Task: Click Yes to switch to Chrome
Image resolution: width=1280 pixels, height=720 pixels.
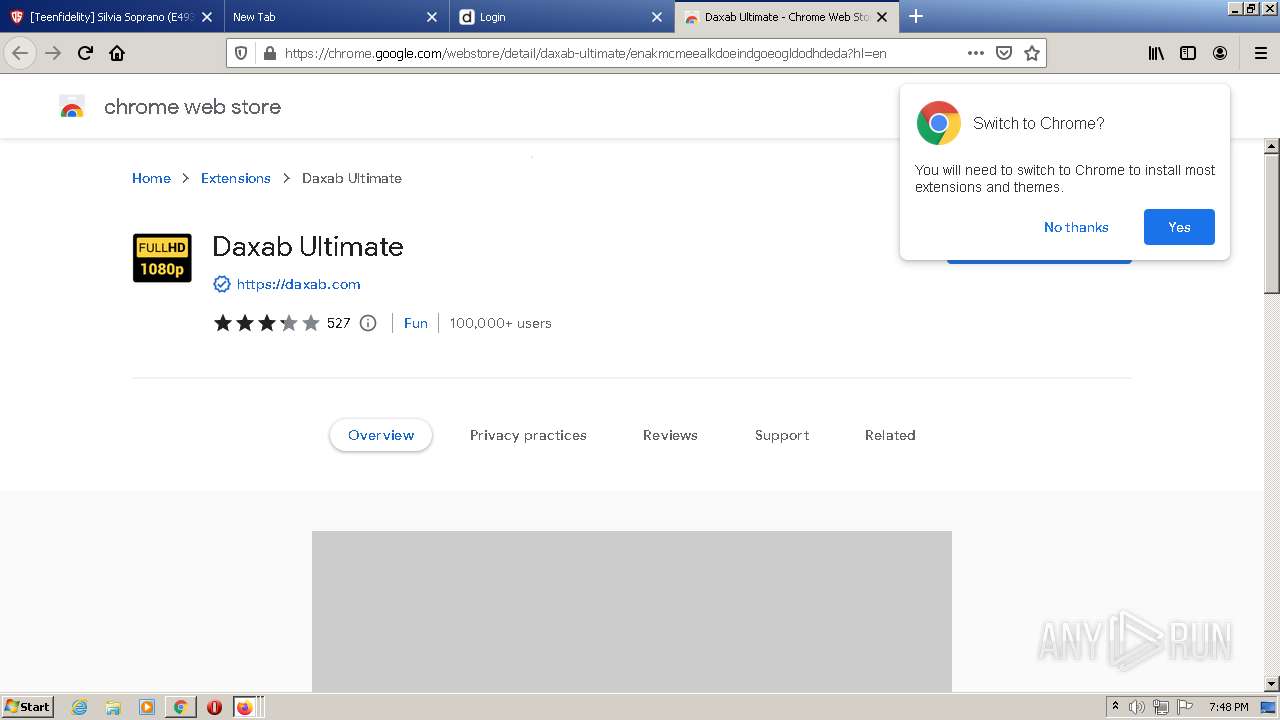Action: tap(1179, 227)
